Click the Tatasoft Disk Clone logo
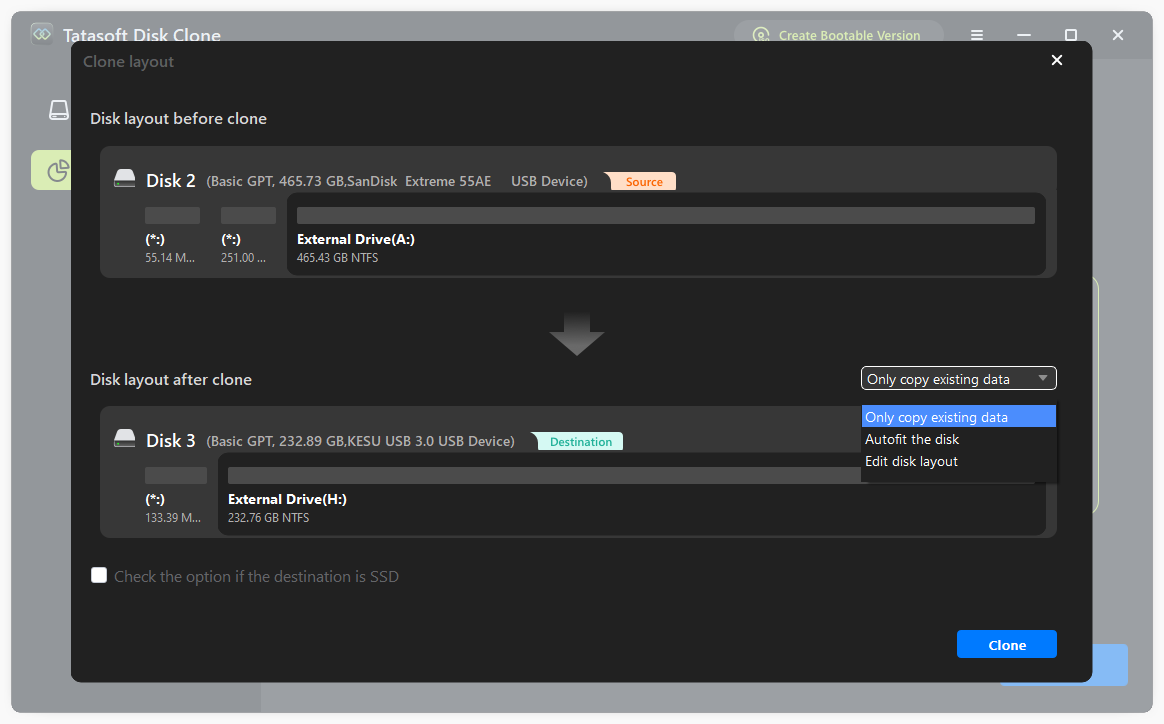 click(41, 33)
